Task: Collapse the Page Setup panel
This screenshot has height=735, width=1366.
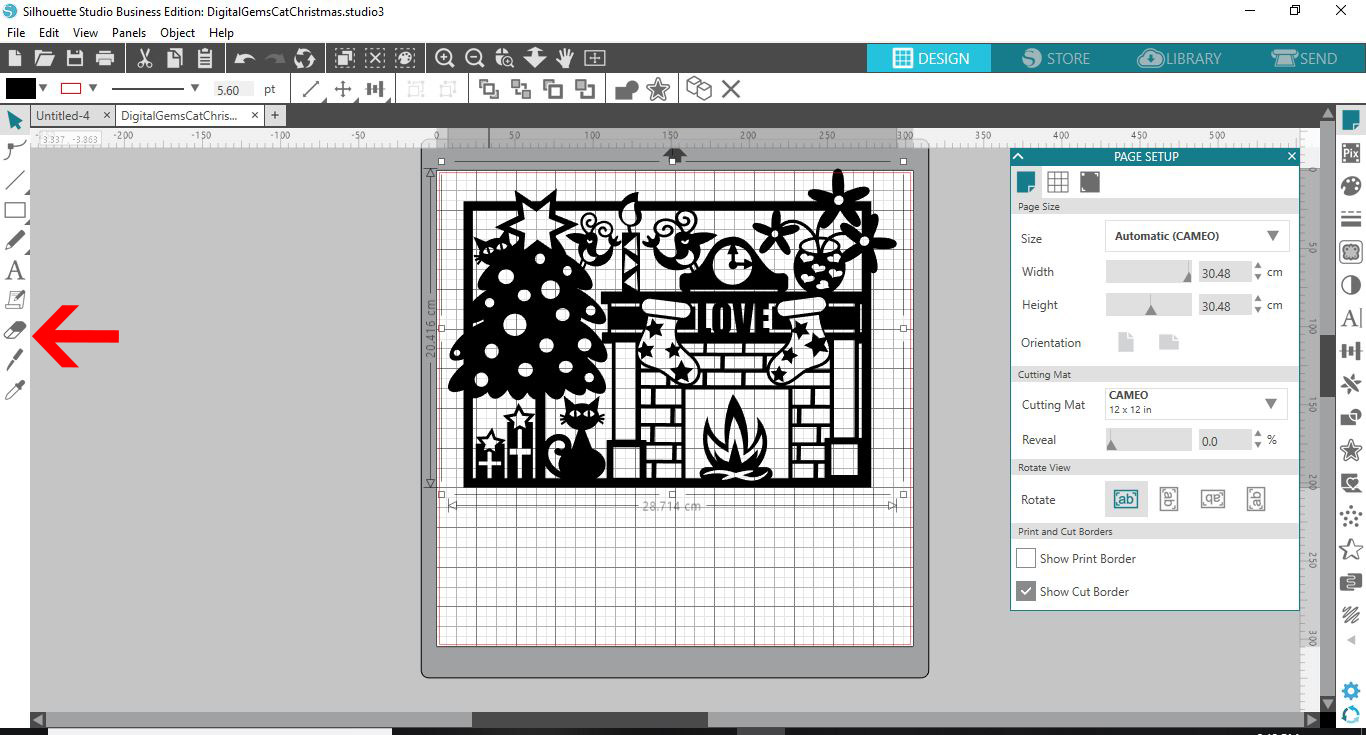Action: point(1018,156)
